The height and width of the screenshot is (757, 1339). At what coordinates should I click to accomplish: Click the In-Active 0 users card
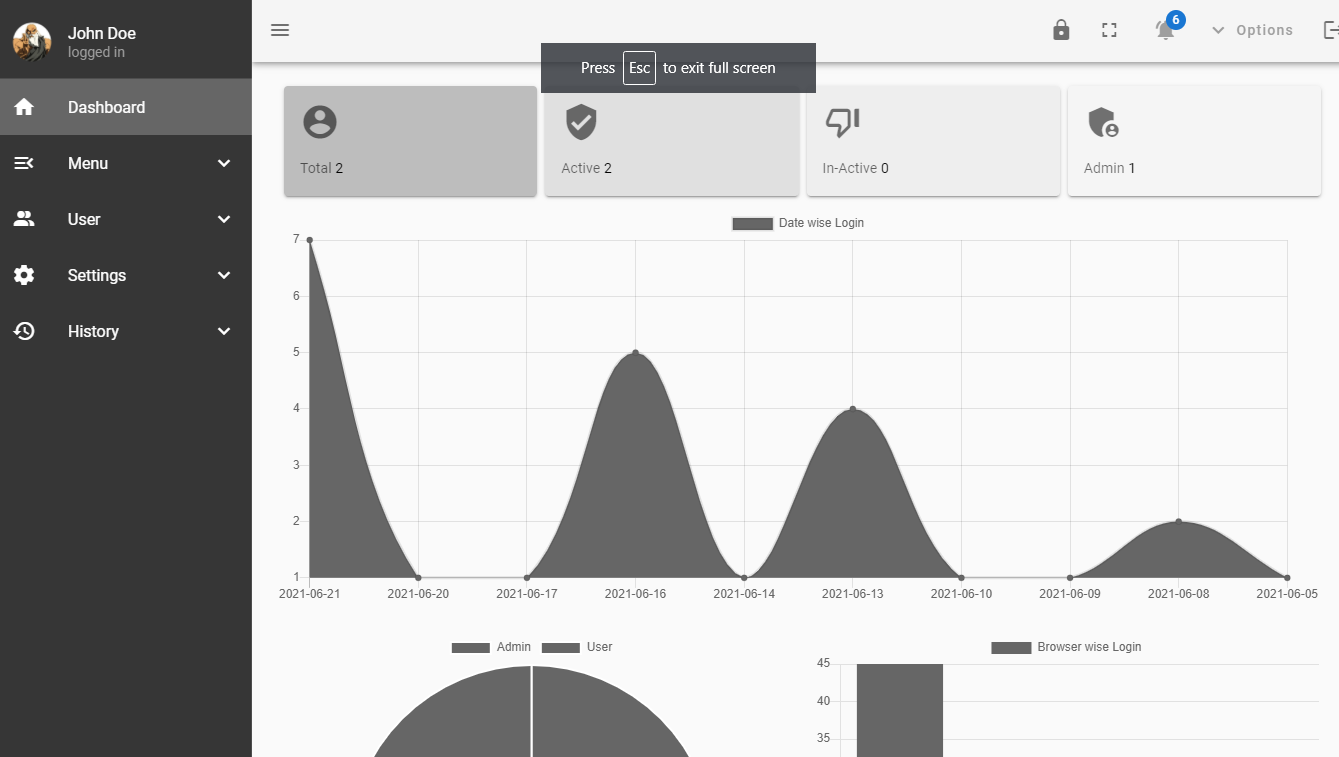click(933, 141)
